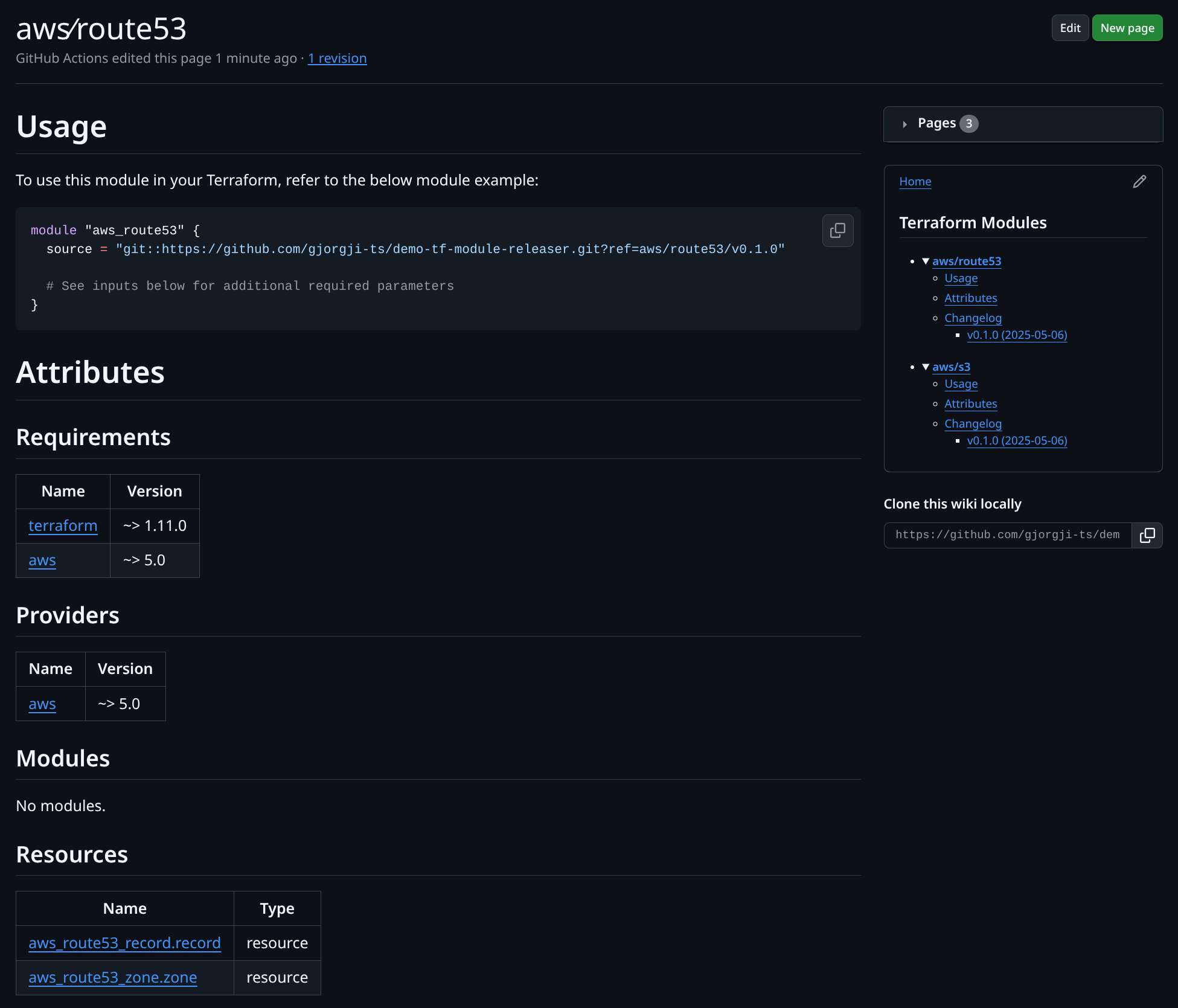Open Usage under aws/route53

point(961,278)
